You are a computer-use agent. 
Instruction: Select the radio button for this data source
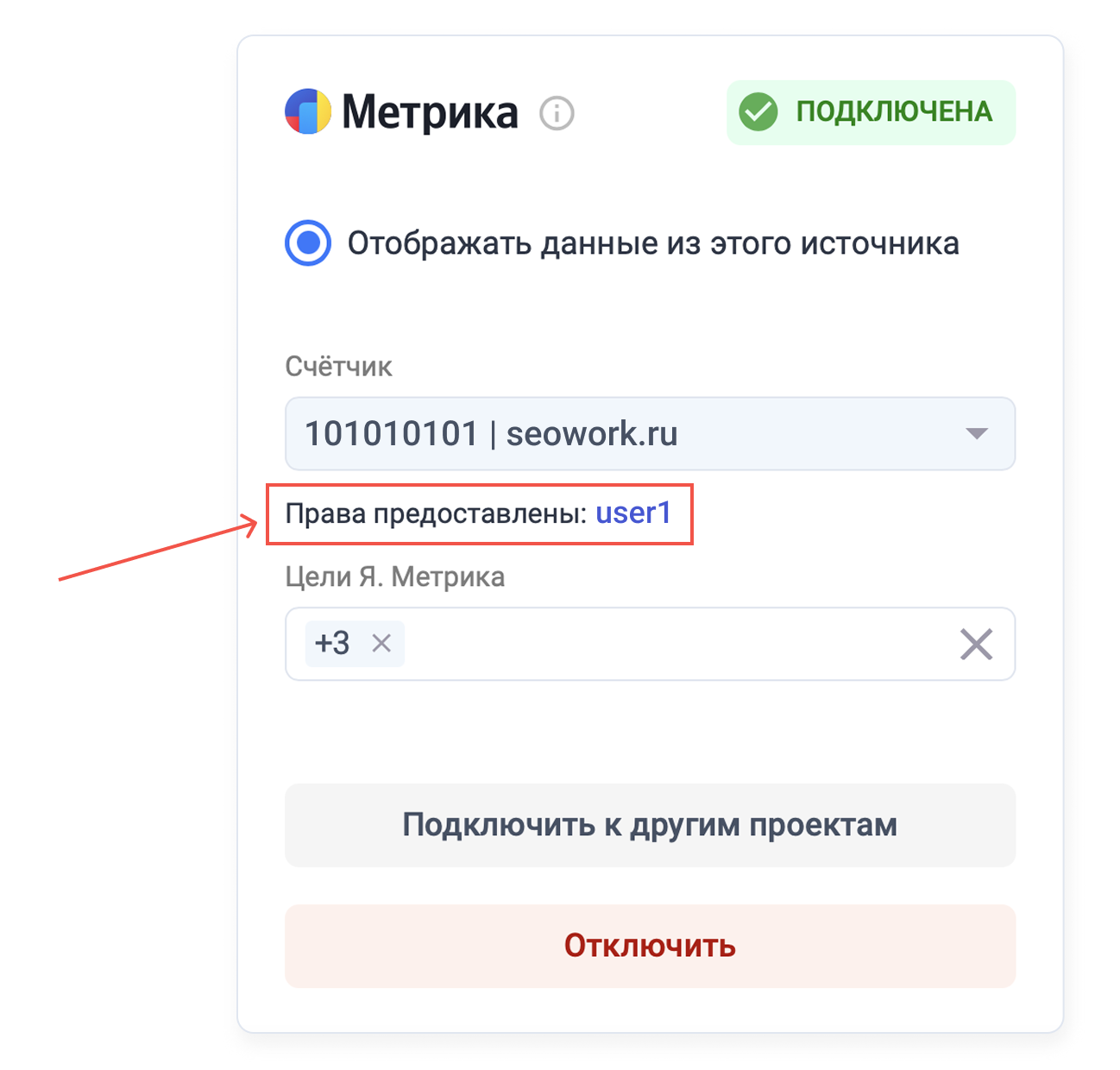tap(308, 243)
